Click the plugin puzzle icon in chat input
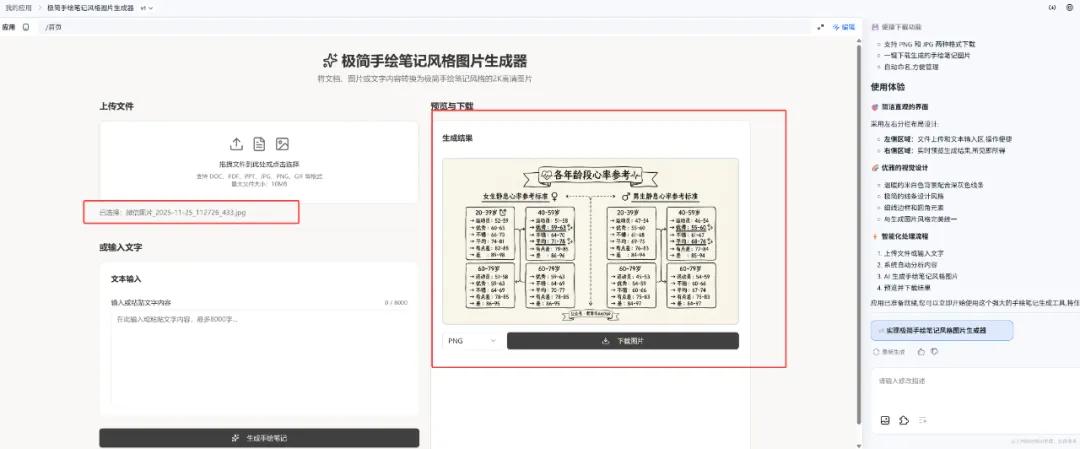This screenshot has width=1080, height=449. coord(903,420)
